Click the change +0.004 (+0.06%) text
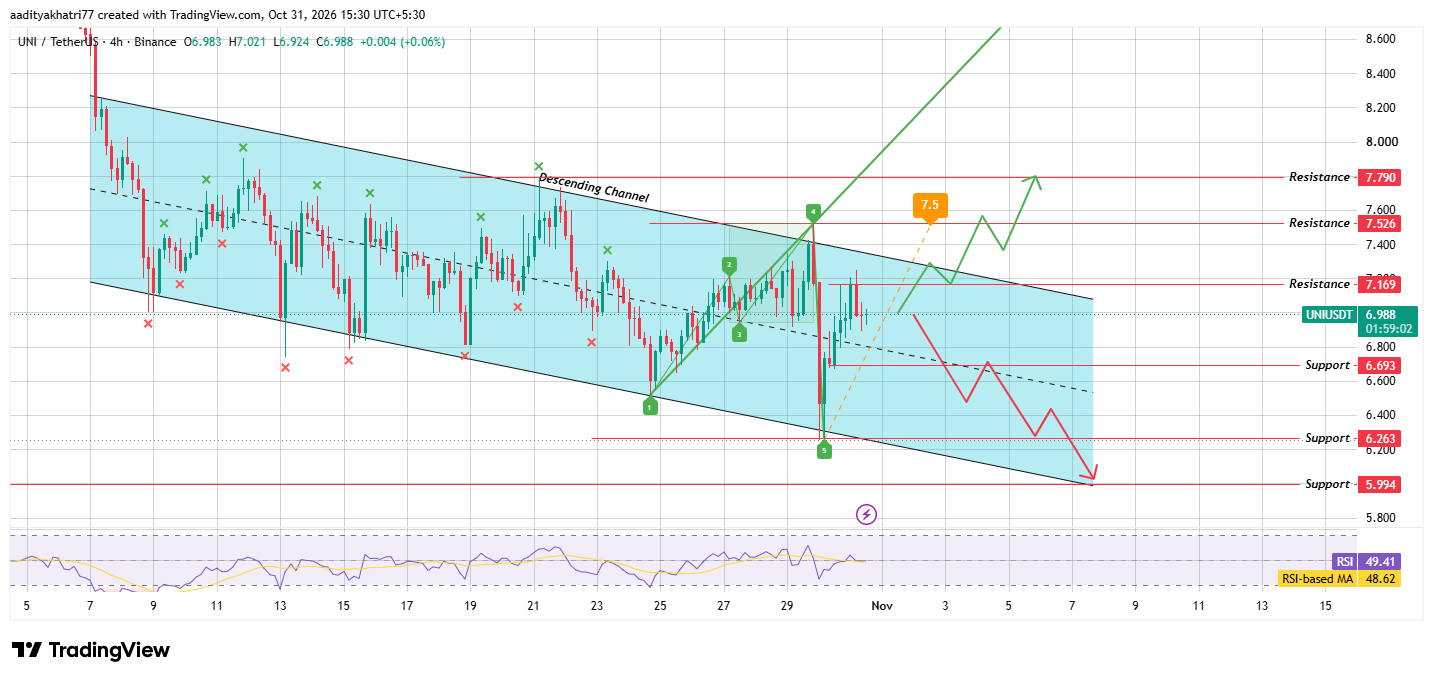 404,41
